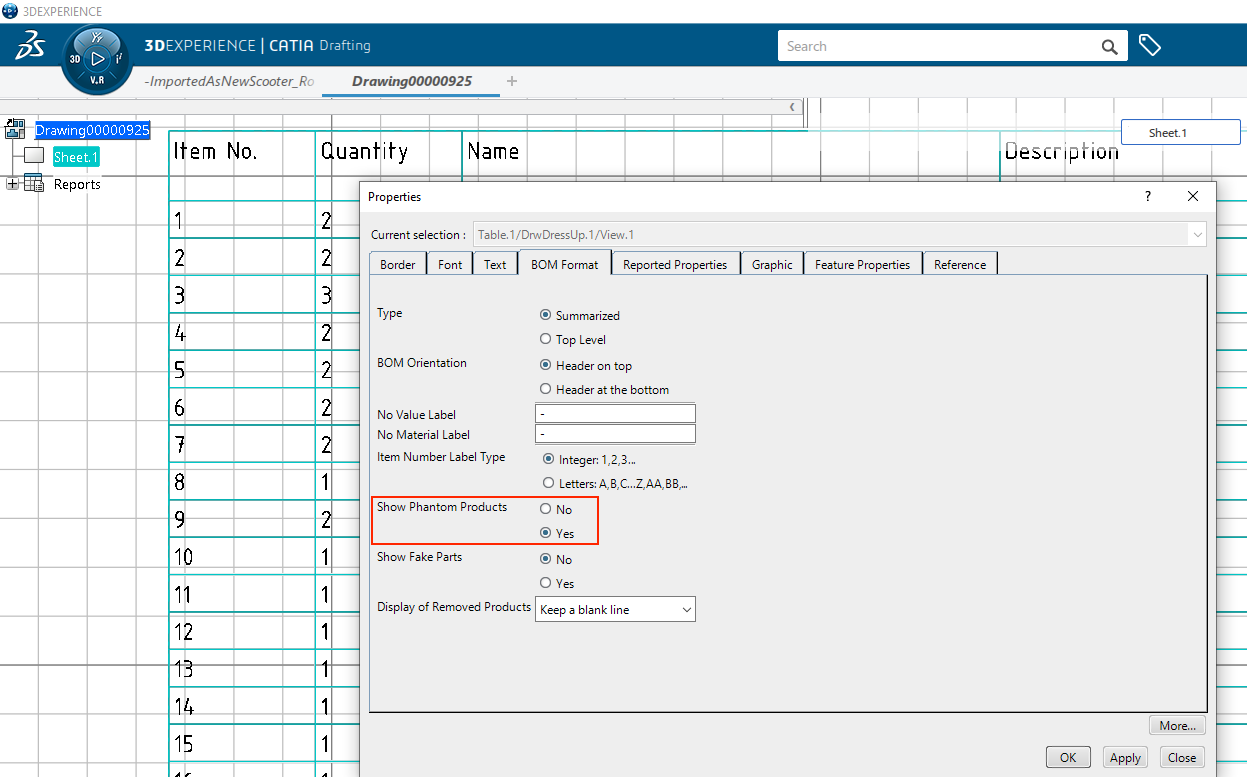Screen dimensions: 1247x777
Task: Add a new tab with plus icon
Action: click(512, 81)
